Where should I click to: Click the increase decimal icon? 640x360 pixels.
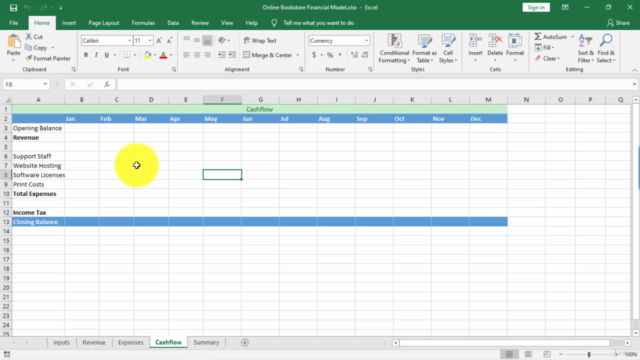click(x=354, y=55)
